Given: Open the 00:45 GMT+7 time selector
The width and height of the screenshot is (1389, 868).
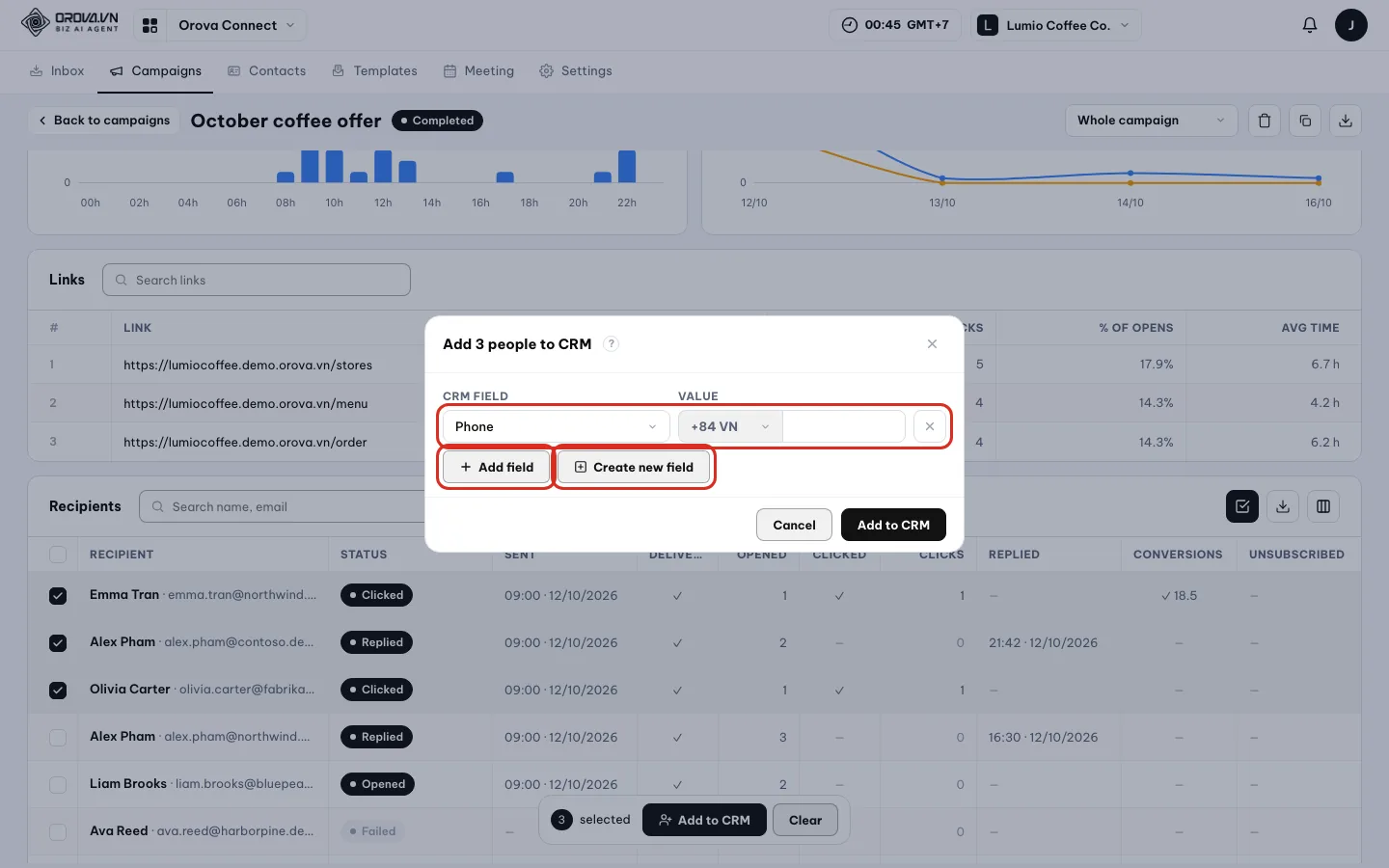Looking at the screenshot, I should point(894,25).
